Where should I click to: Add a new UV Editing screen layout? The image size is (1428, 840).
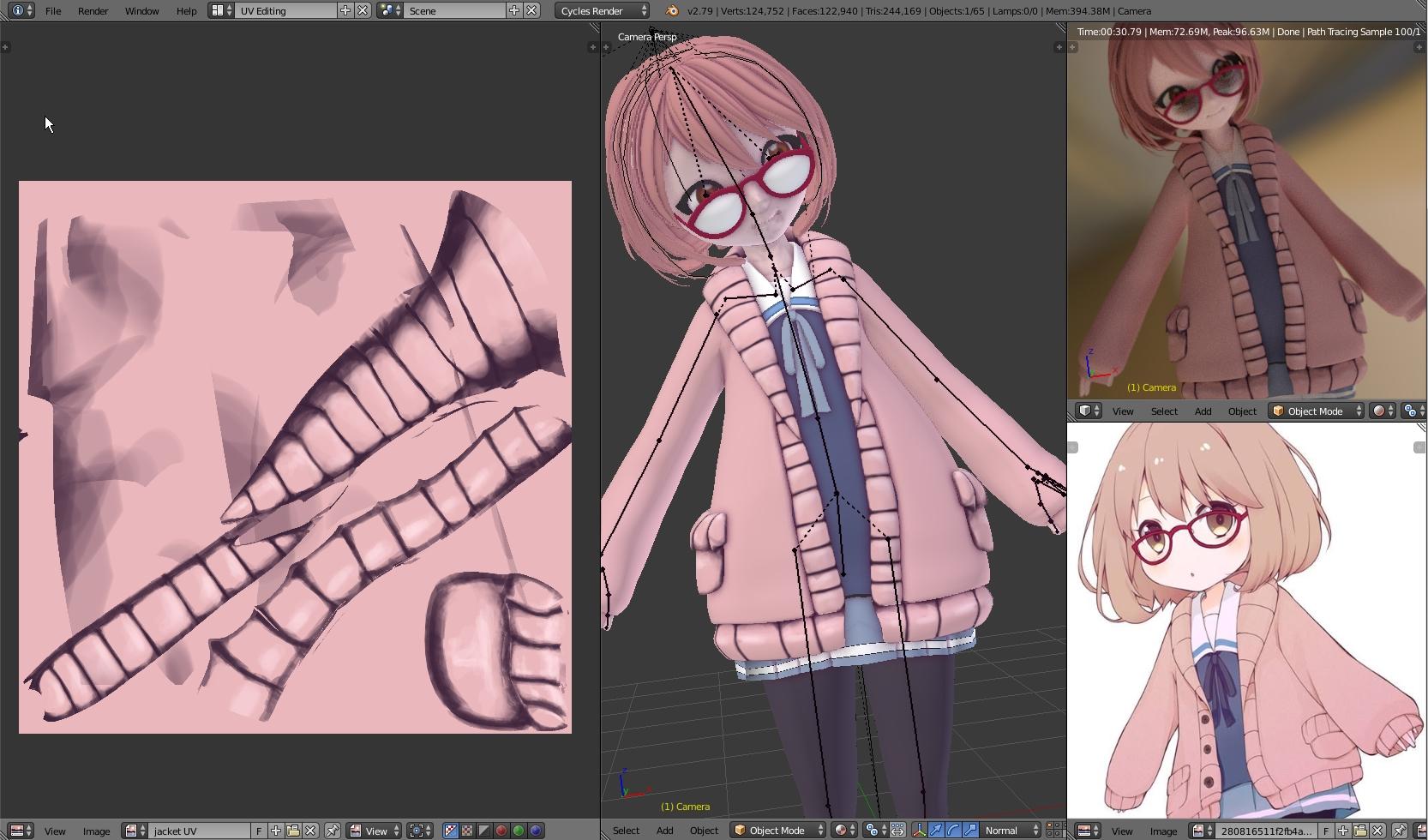[345, 10]
